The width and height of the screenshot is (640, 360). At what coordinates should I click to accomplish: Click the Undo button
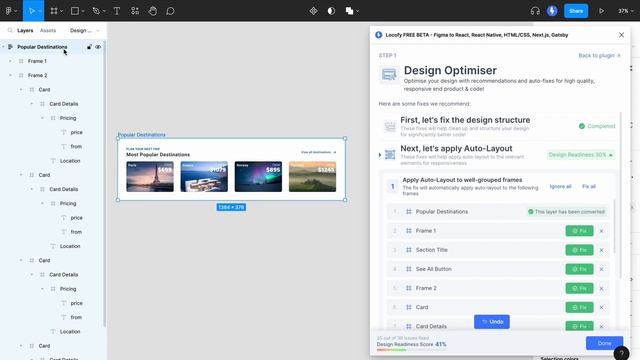[x=491, y=322]
